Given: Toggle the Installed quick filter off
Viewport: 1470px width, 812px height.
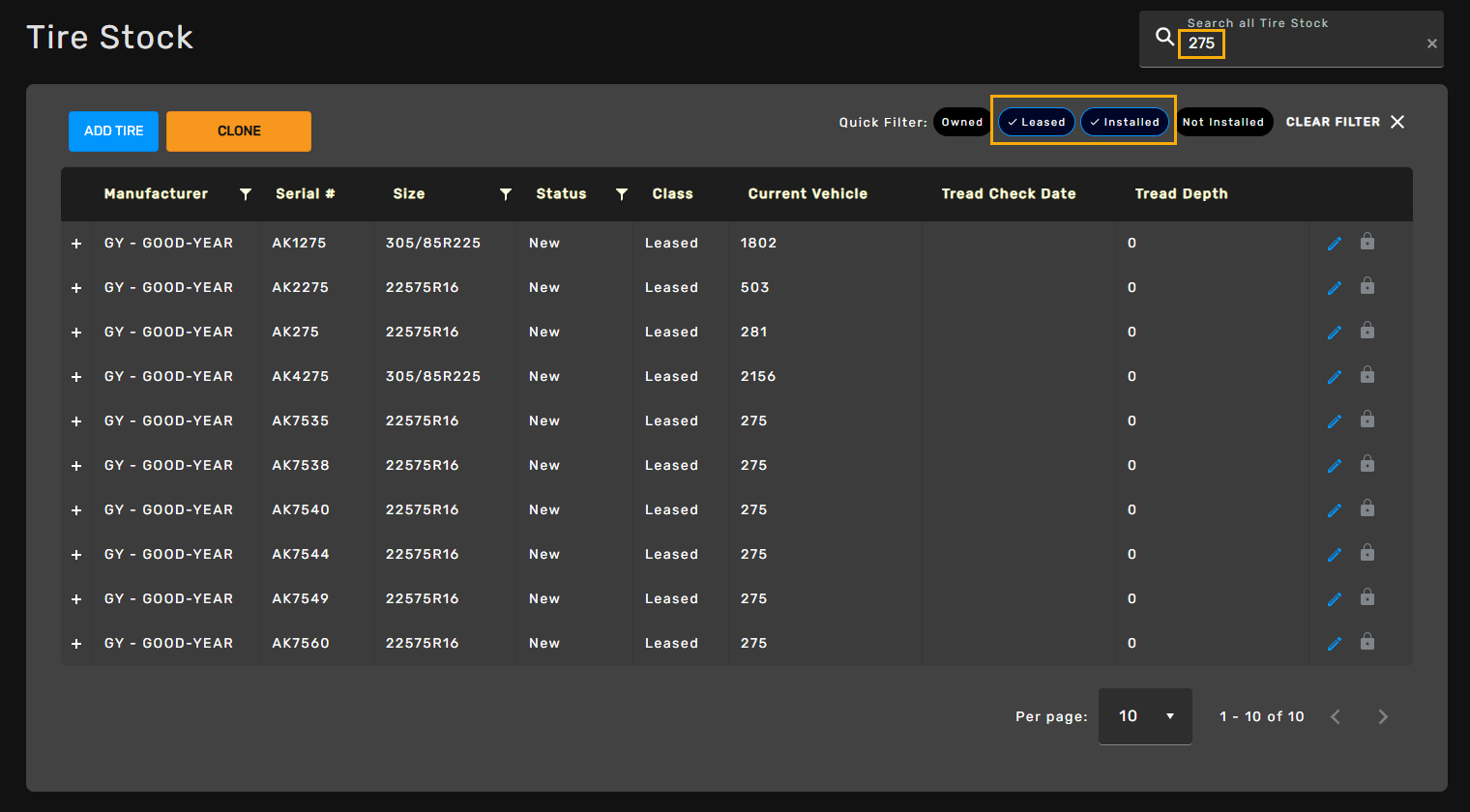Looking at the screenshot, I should (x=1124, y=122).
